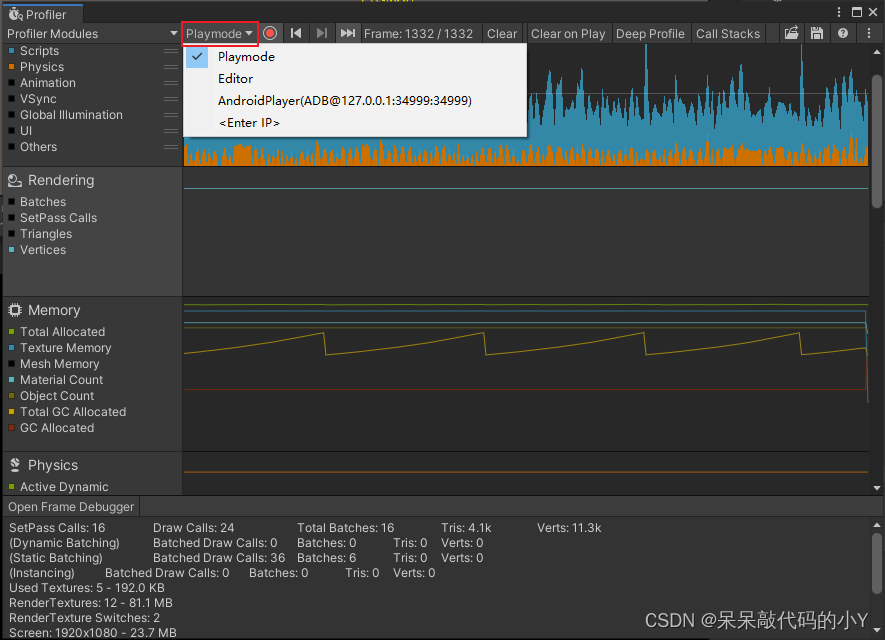Toggle VSync series color box
Image resolution: width=885 pixels, height=640 pixels.
pos(11,99)
